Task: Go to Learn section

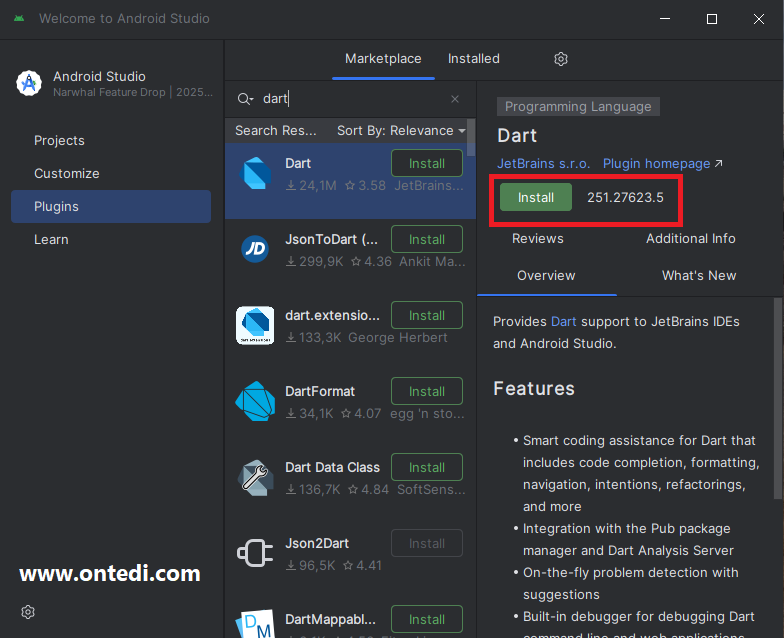Action: (51, 240)
